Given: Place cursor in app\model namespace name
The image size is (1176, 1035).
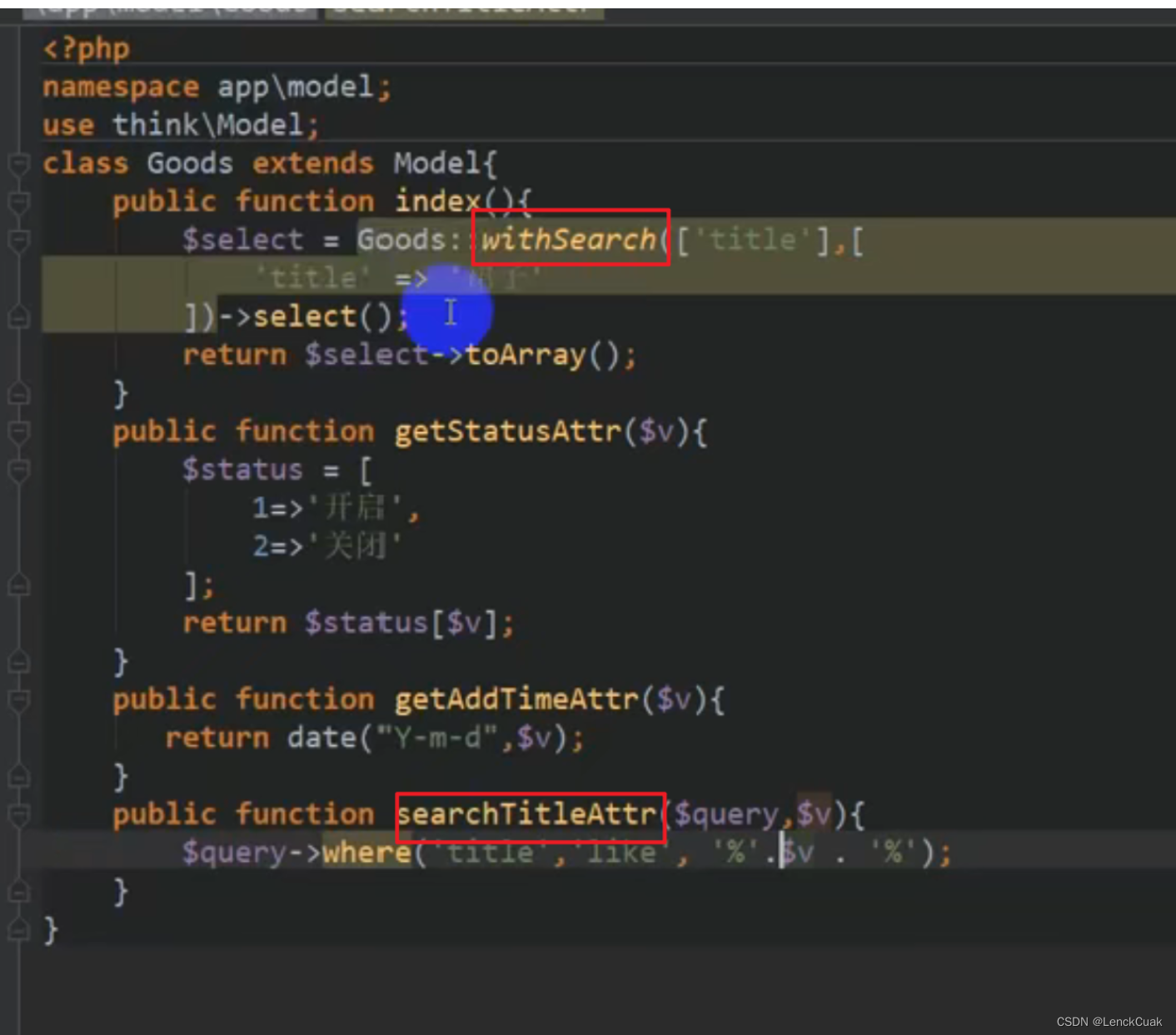Looking at the screenshot, I should tap(295, 87).
